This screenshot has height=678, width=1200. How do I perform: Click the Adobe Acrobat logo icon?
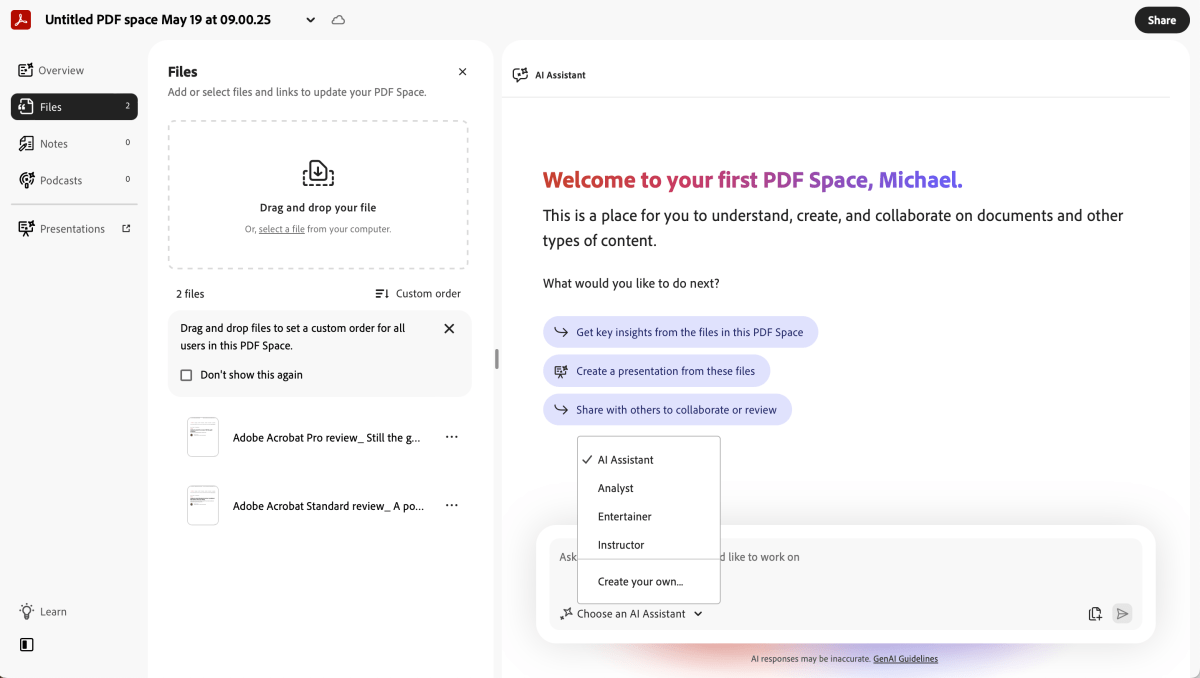(21, 20)
